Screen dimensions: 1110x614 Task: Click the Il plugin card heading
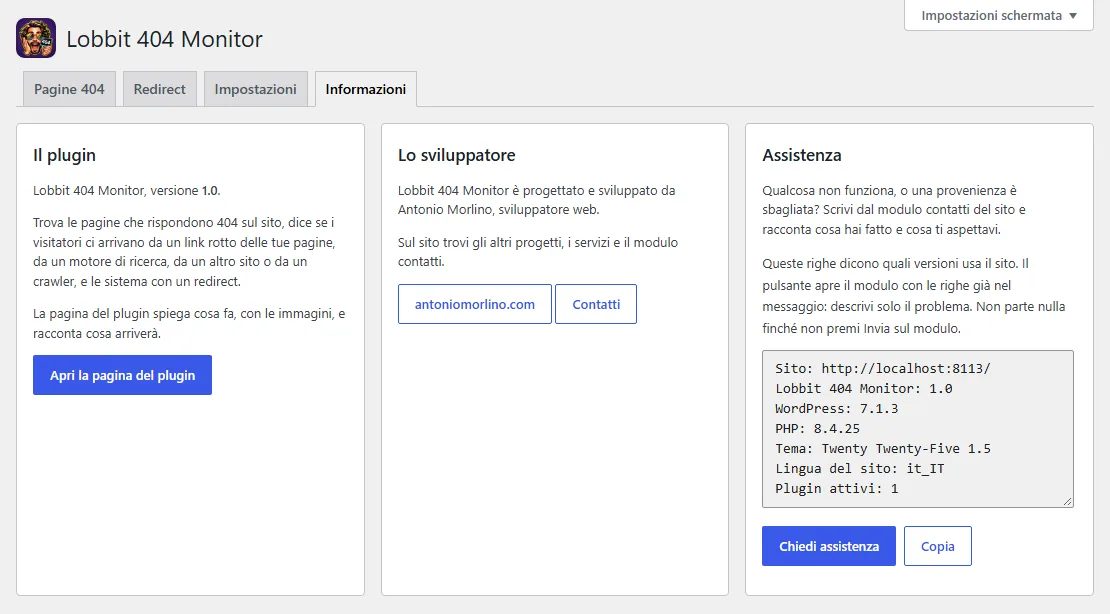pyautogui.click(x=64, y=155)
